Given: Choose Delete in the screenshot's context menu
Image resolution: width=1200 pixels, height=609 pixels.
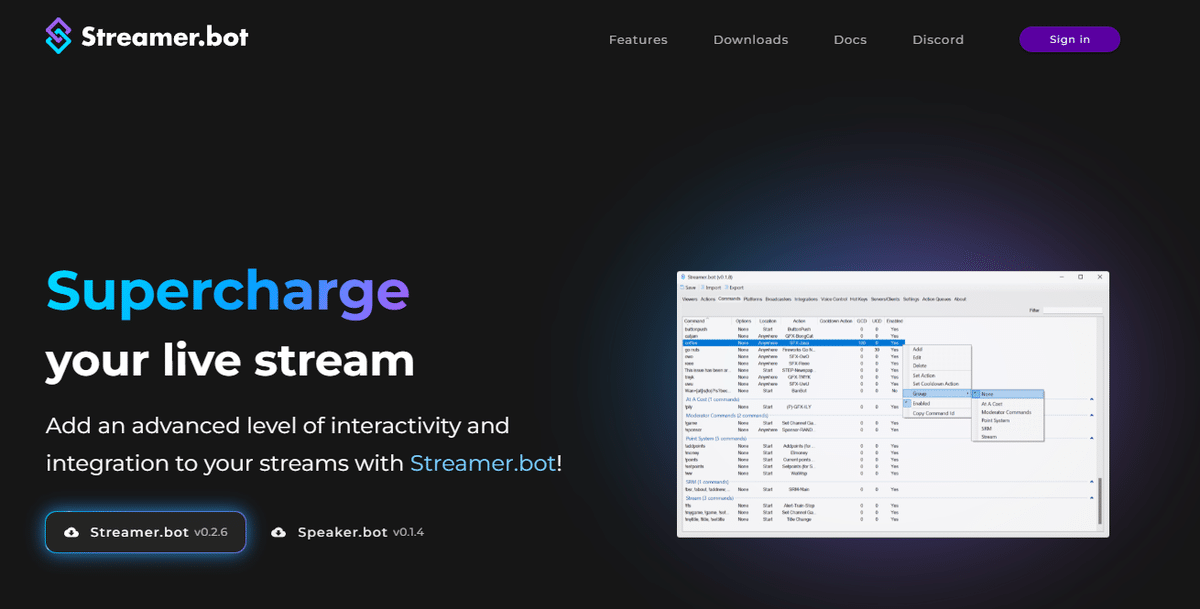Looking at the screenshot, I should 919,366.
